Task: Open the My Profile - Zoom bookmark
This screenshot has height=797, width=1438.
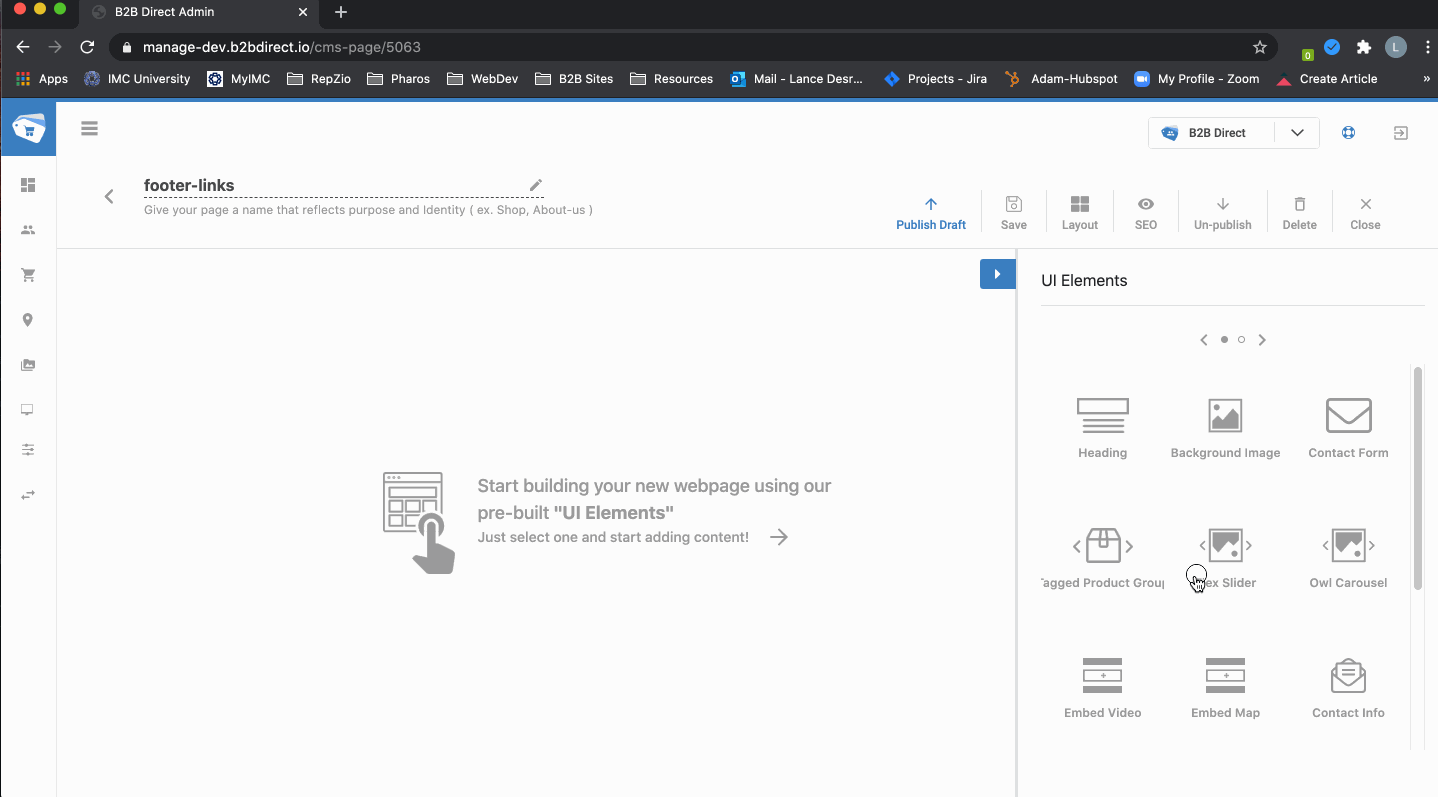Action: click(x=1196, y=79)
